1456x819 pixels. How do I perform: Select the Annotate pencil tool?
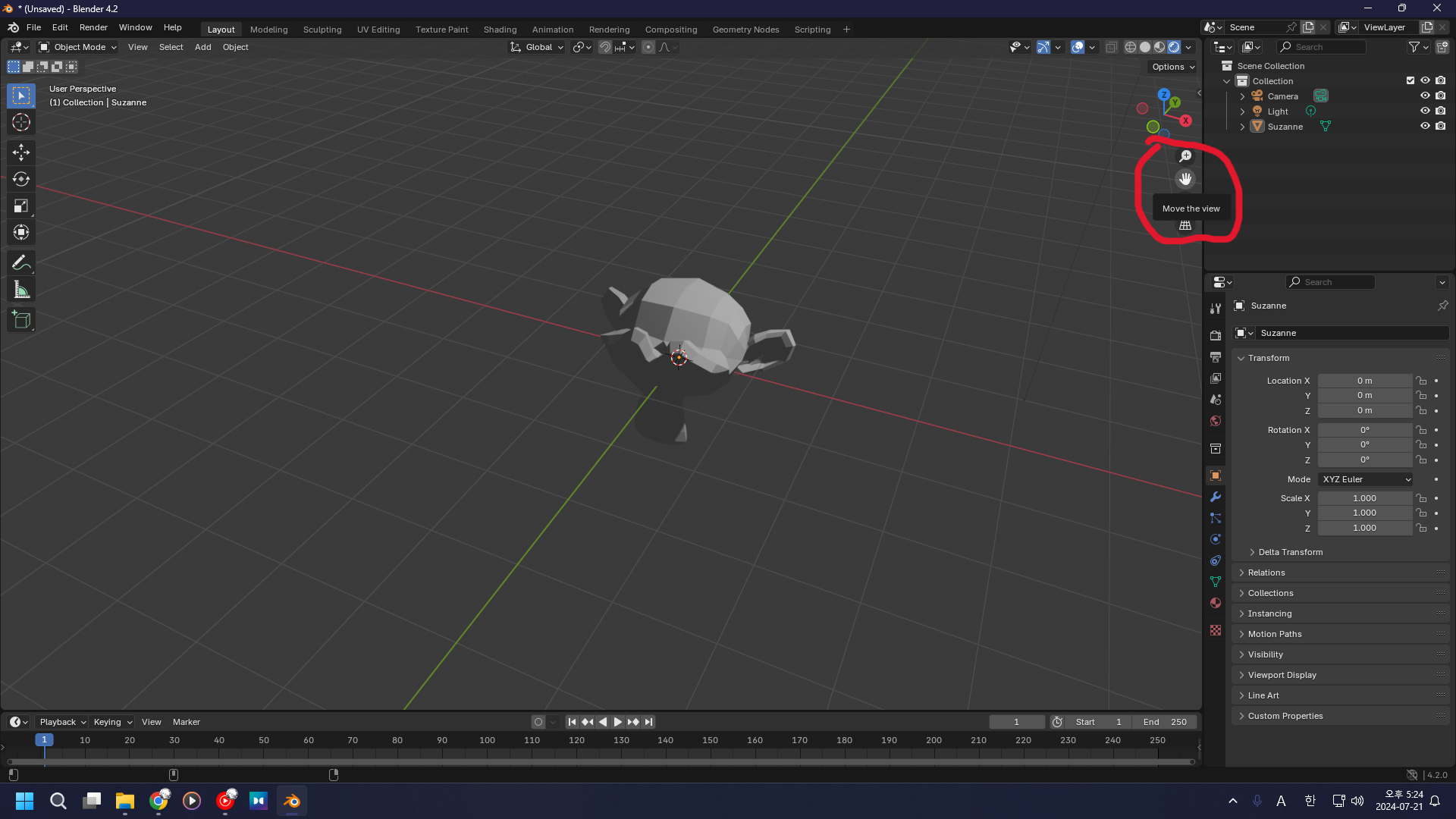[x=21, y=262]
